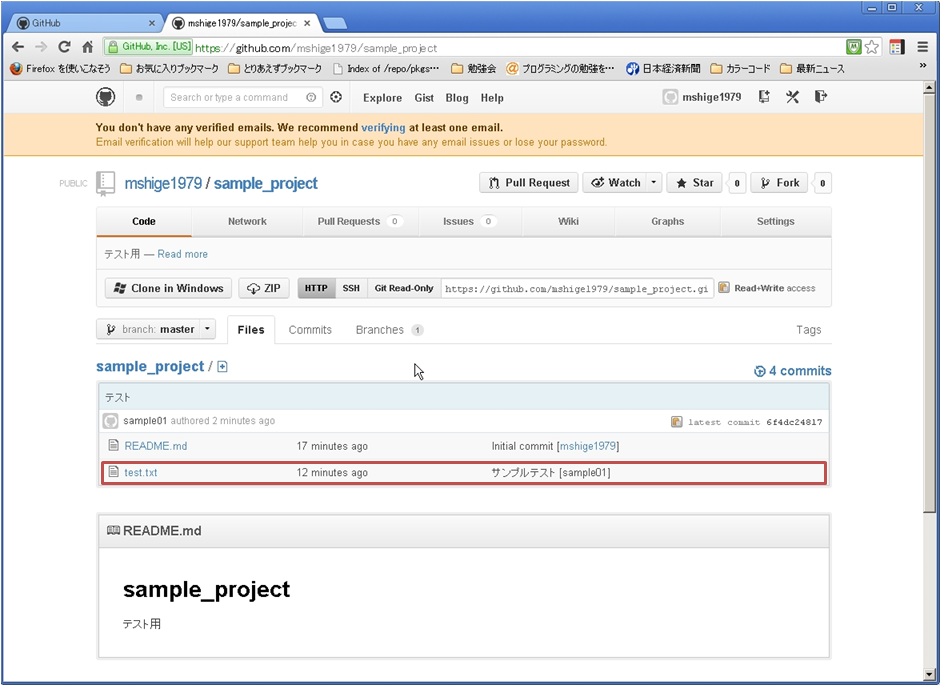Show more bookmarks chevron
The image size is (946, 689).
922,66
